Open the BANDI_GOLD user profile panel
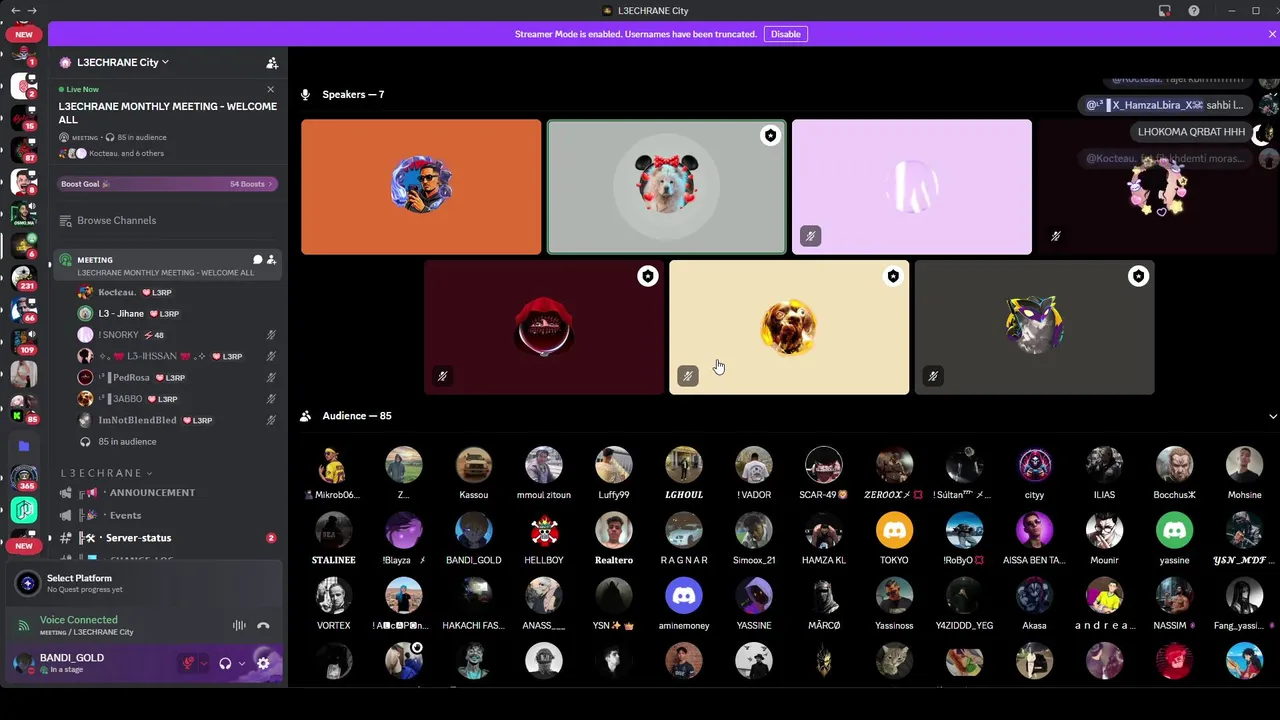 [x=90, y=663]
